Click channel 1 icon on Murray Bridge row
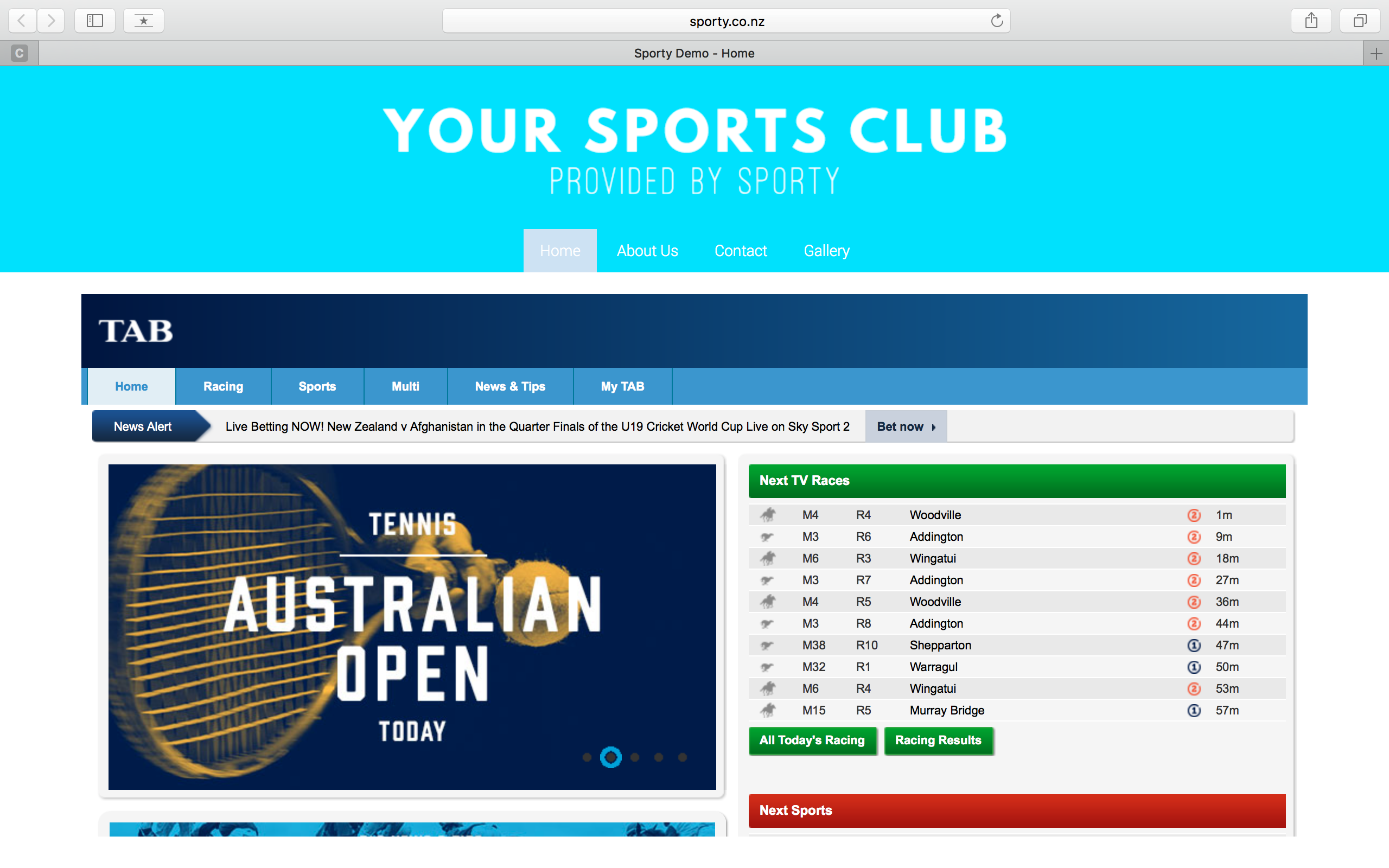Image resolution: width=1389 pixels, height=868 pixels. 1194,711
